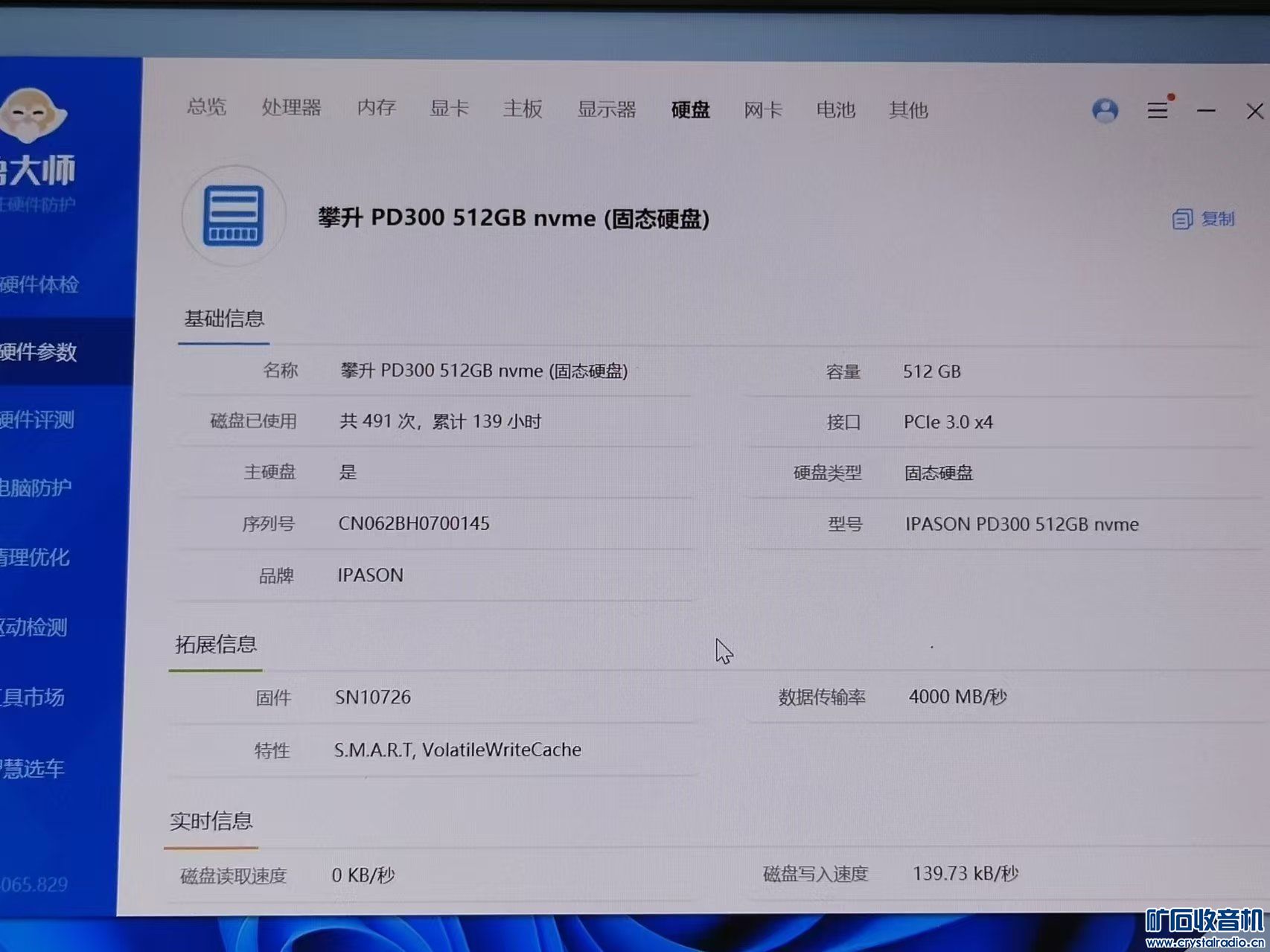The width and height of the screenshot is (1270, 952).
Task: Select 硬件参数 in the sidebar
Action: 39,352
